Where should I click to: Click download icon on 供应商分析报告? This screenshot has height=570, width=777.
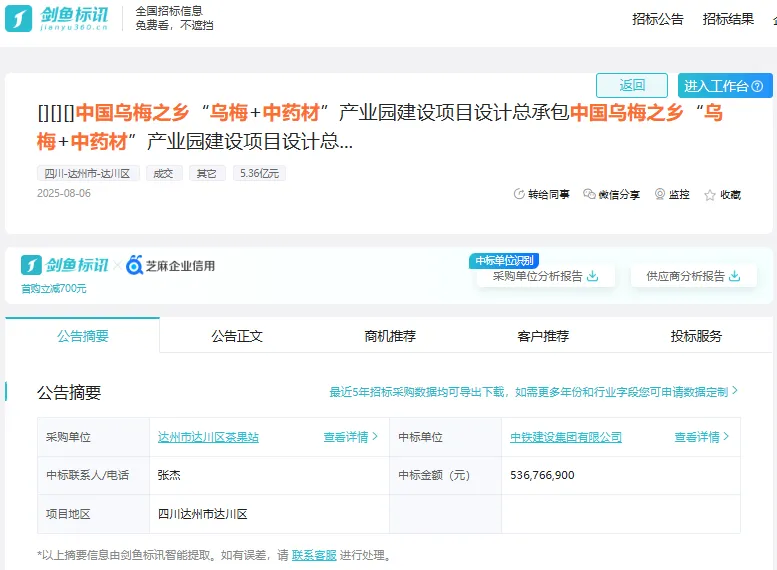tap(736, 276)
